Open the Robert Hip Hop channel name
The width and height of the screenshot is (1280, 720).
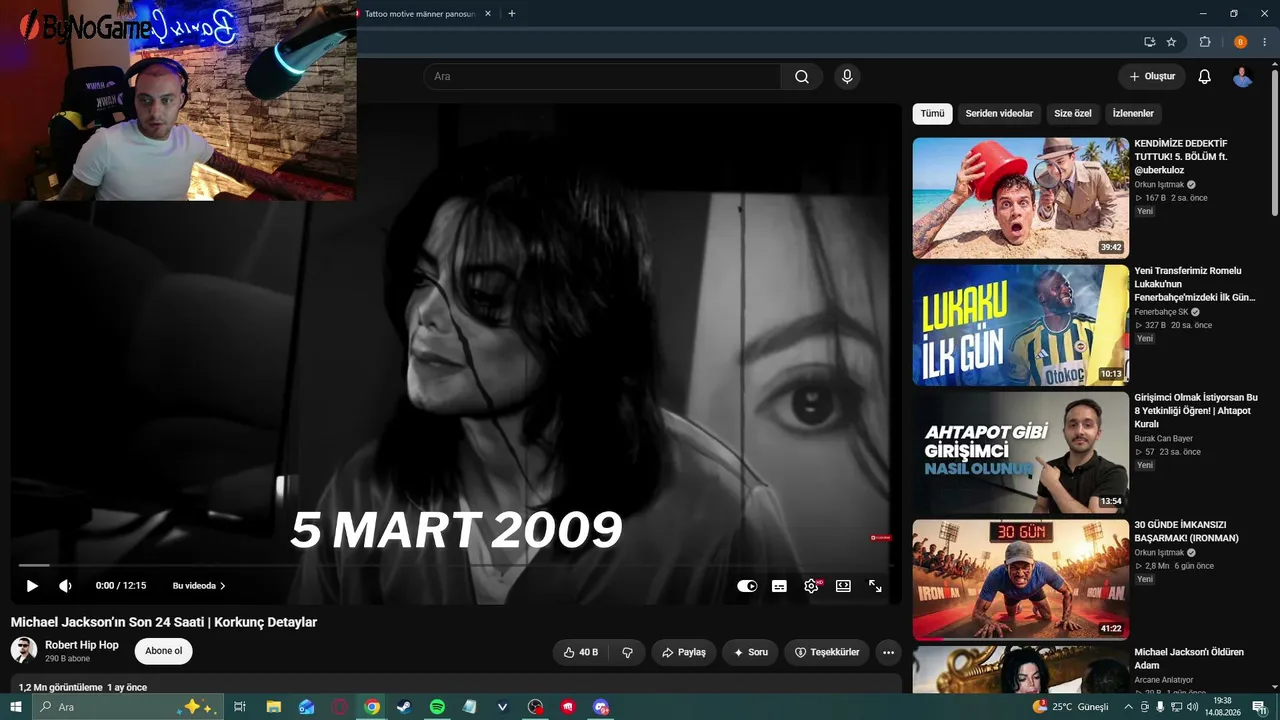[82, 645]
